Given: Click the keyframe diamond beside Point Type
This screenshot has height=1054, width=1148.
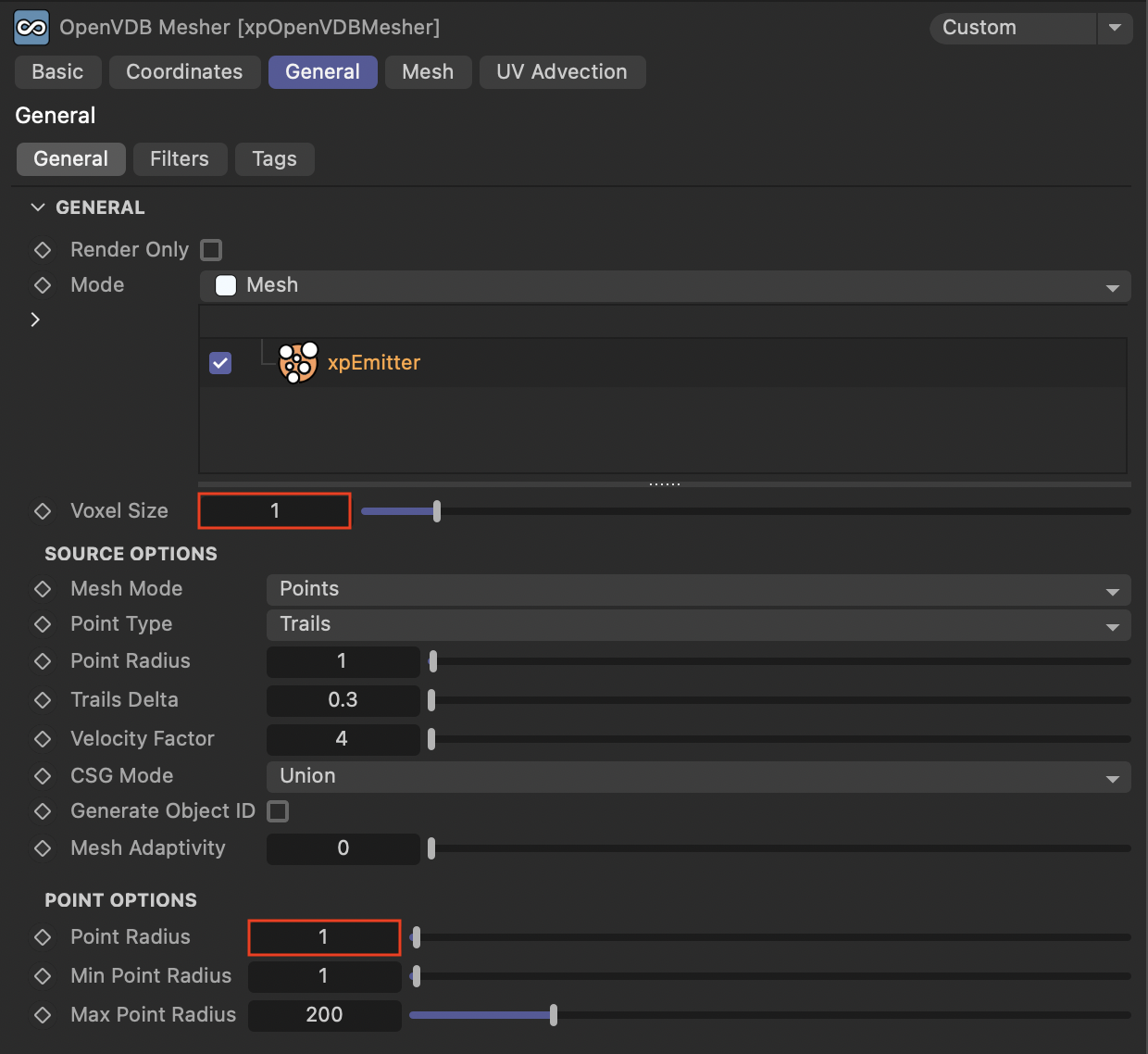Looking at the screenshot, I should pos(43,624).
